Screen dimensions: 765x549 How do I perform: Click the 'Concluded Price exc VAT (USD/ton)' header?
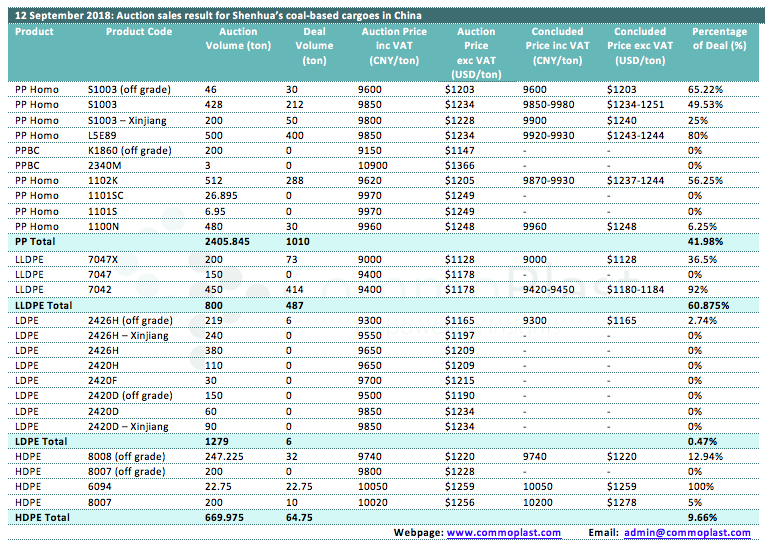coord(640,46)
